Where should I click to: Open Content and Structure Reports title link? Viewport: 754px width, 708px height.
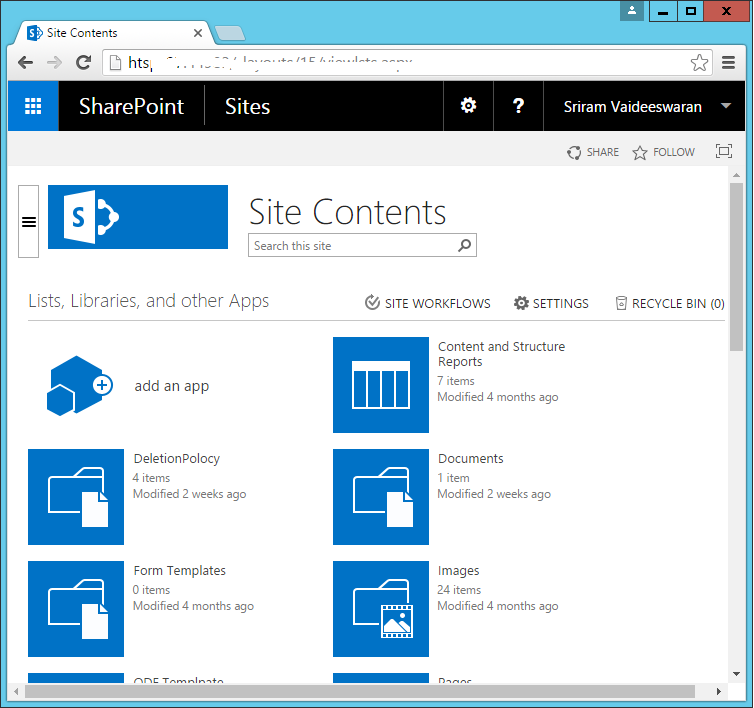502,354
